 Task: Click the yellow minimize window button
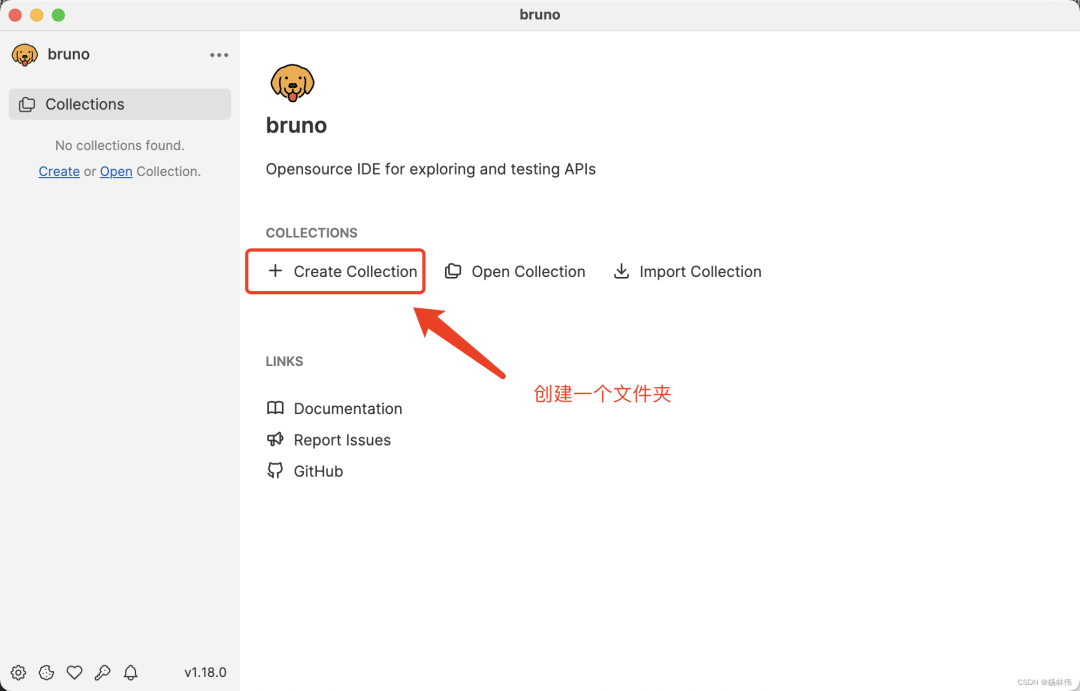(x=37, y=15)
